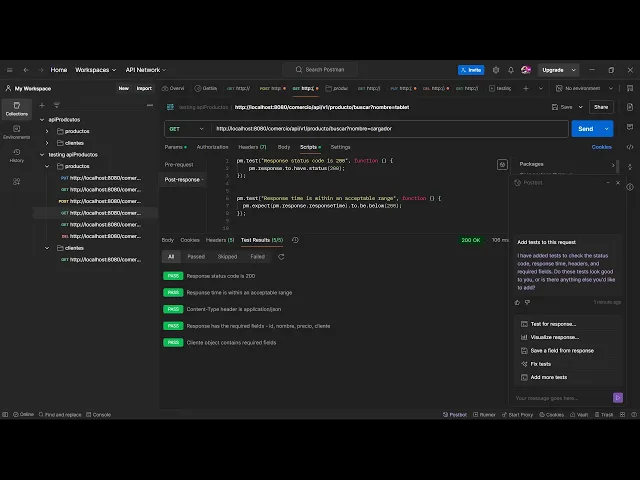Open the documentation icon on right sidebar
This screenshot has height=480, width=640.
[630, 107]
